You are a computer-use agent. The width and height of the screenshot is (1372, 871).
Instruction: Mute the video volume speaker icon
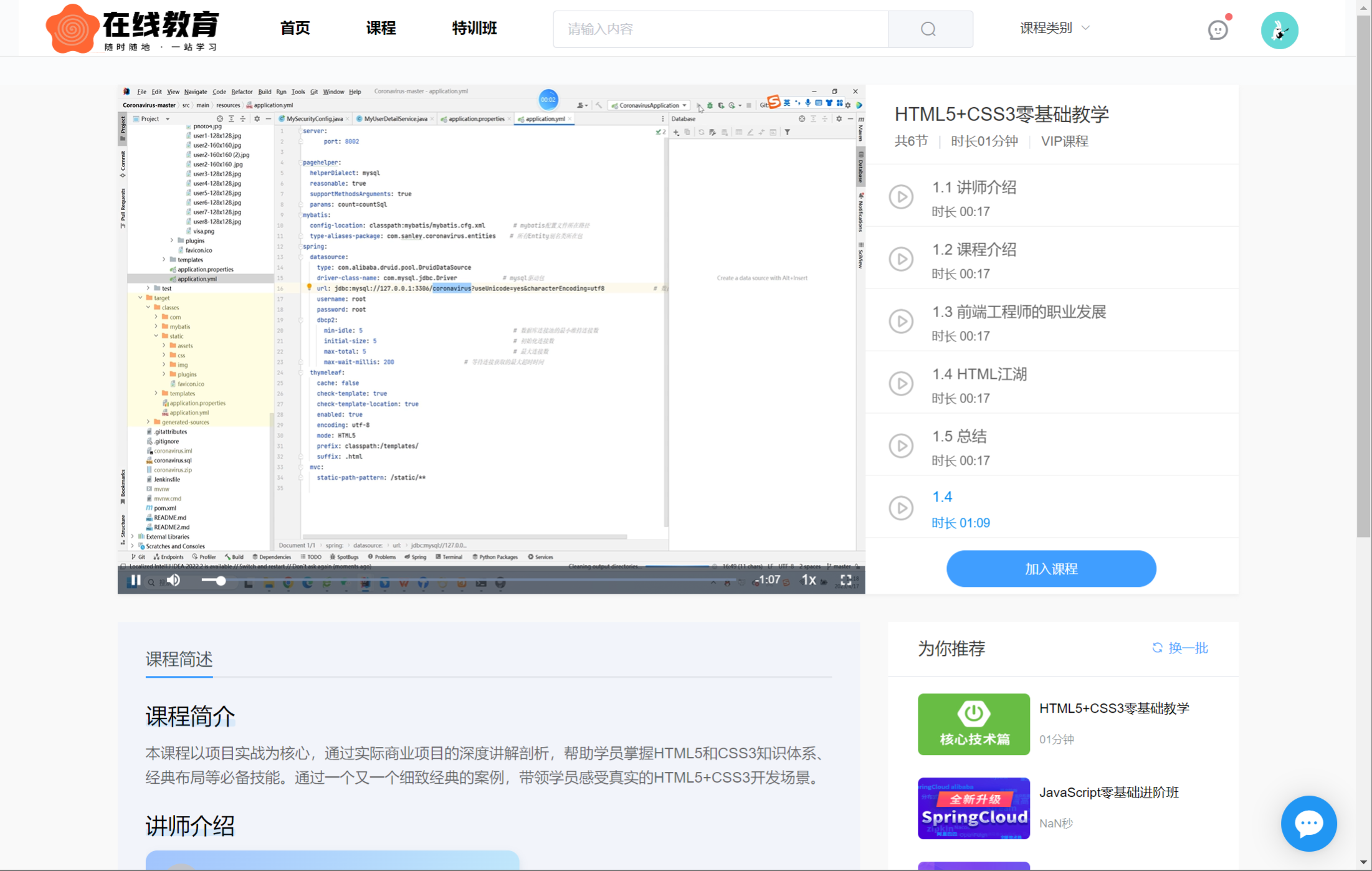pyautogui.click(x=174, y=581)
